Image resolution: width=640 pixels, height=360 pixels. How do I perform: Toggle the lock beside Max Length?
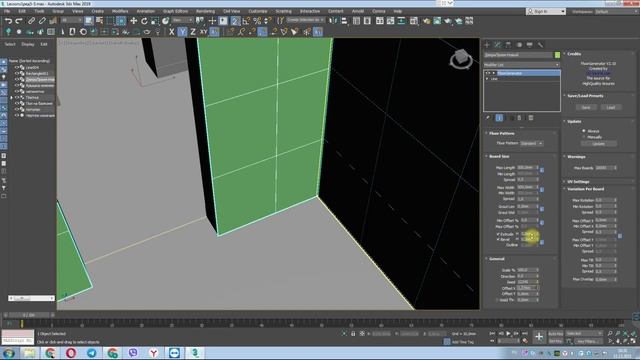(542, 169)
